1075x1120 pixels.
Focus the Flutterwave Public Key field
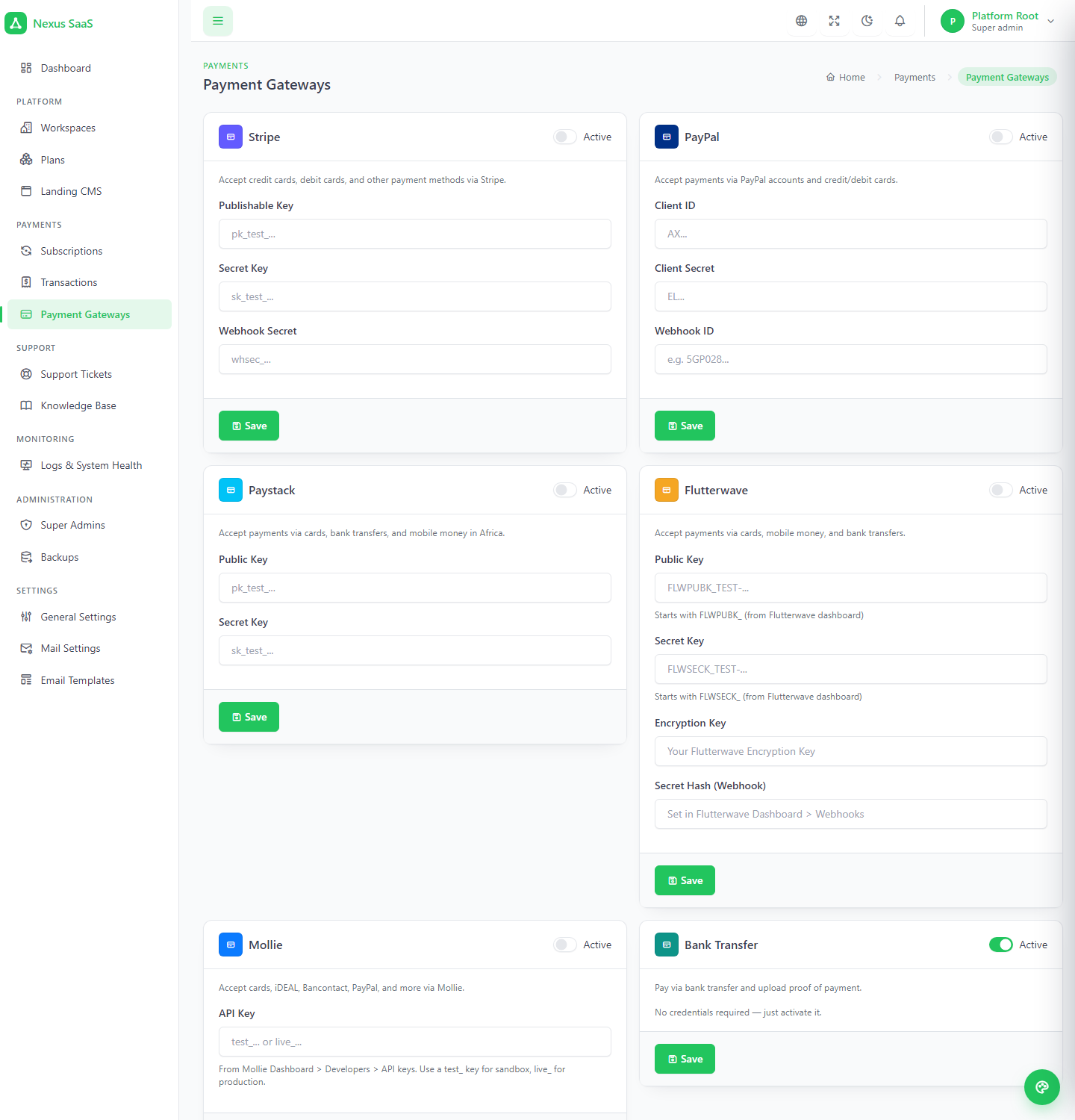click(851, 588)
